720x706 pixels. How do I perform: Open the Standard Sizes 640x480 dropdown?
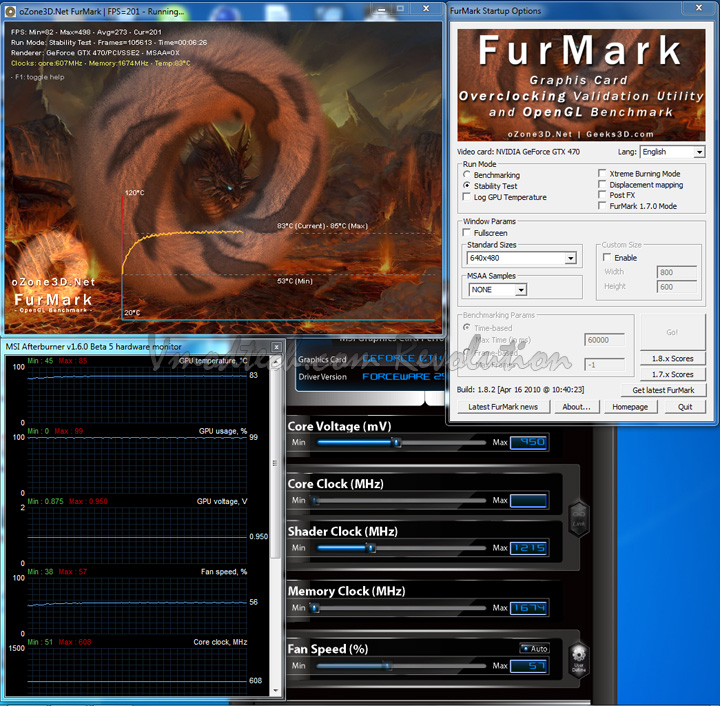570,258
